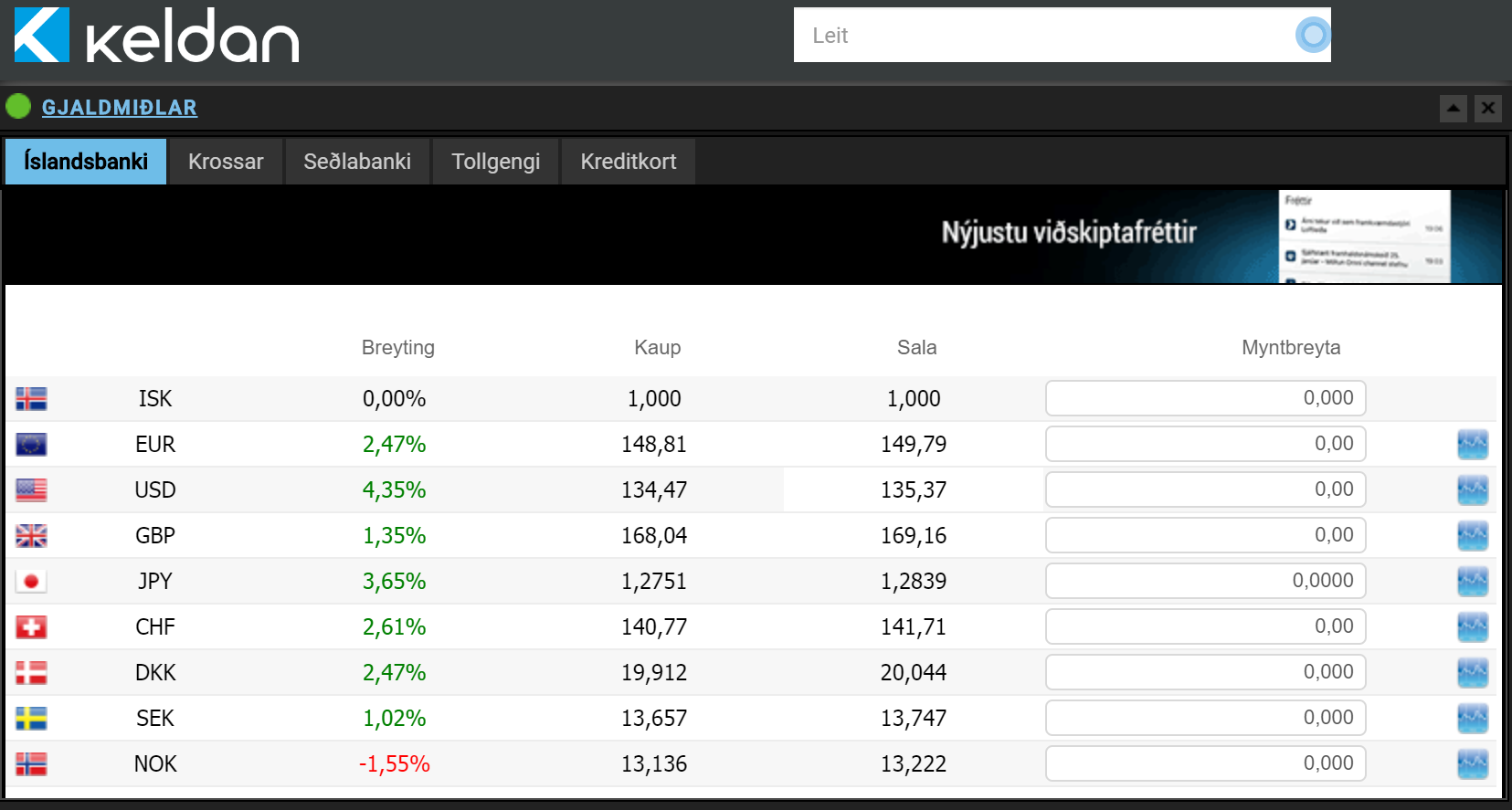Screen dimensions: 1512x810
Task: Show the JPY chart icon
Action: click(1472, 582)
